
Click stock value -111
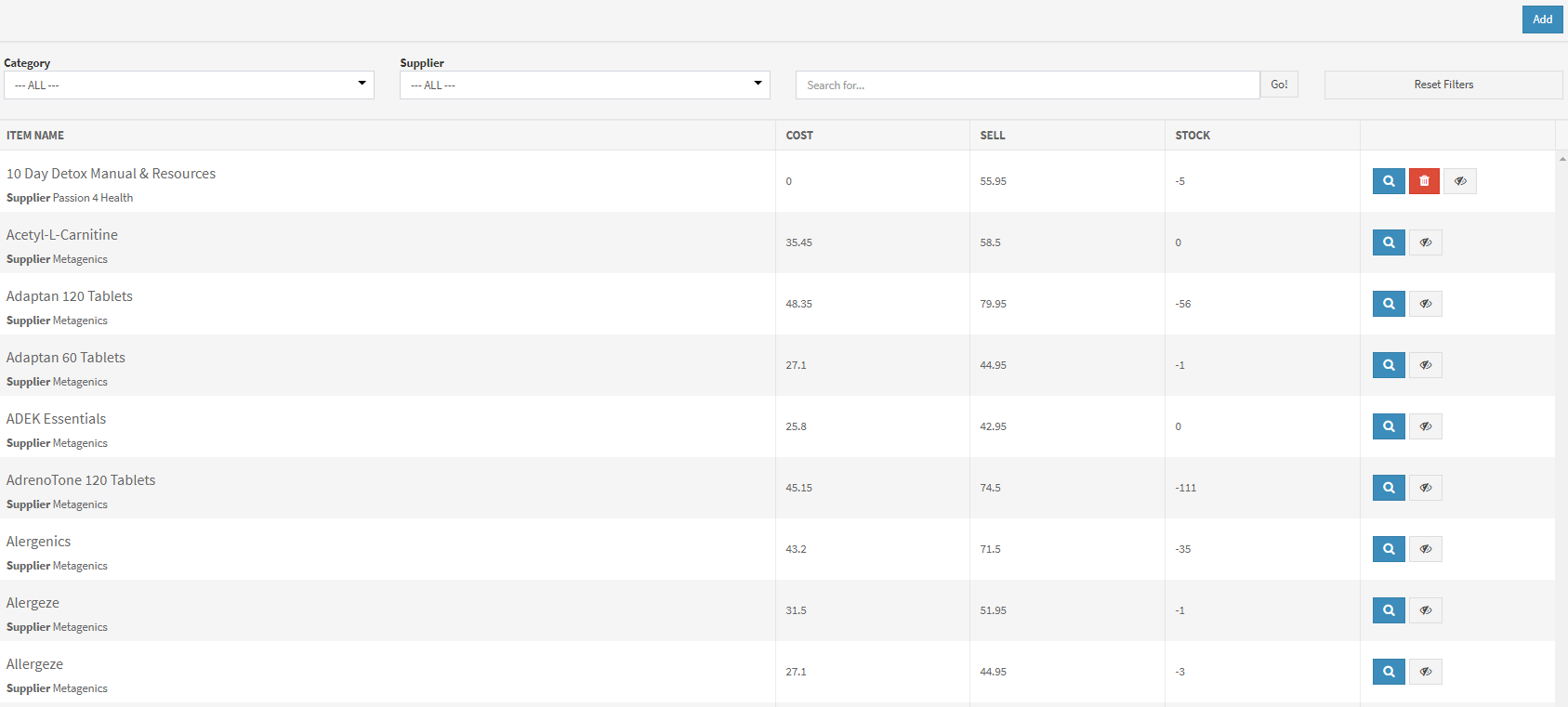(1185, 488)
